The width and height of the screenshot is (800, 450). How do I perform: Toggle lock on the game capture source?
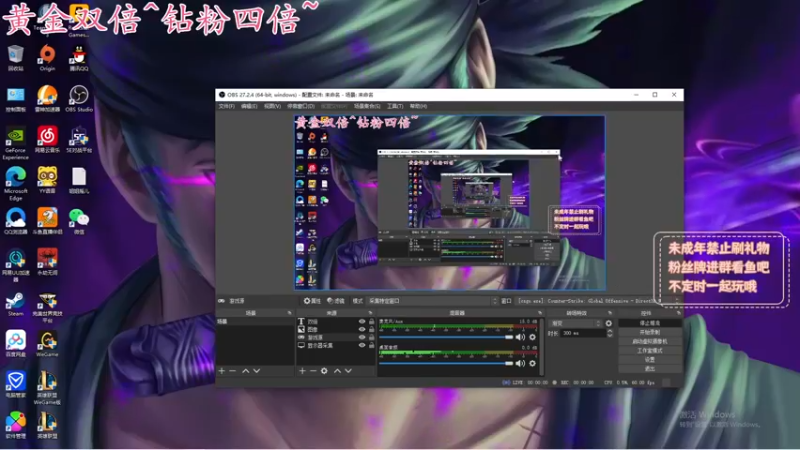[371, 337]
